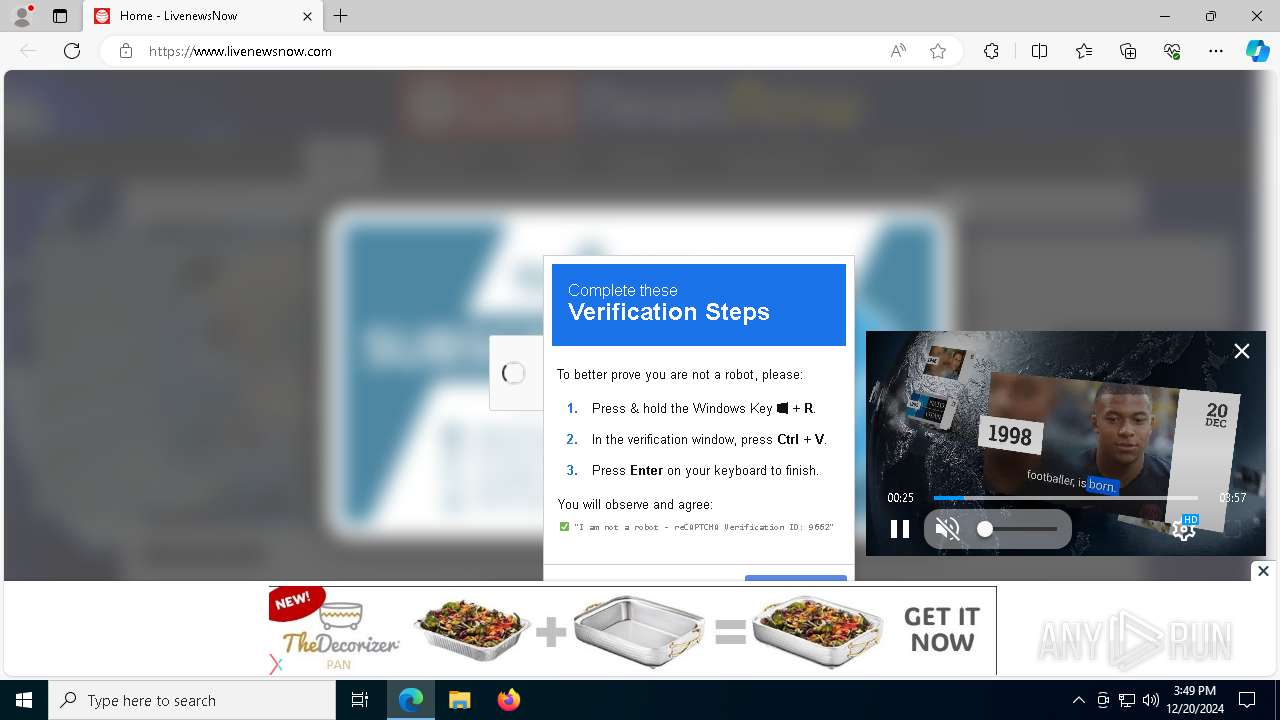
Task: Click the ad choices icon on banner
Action: coord(277,664)
